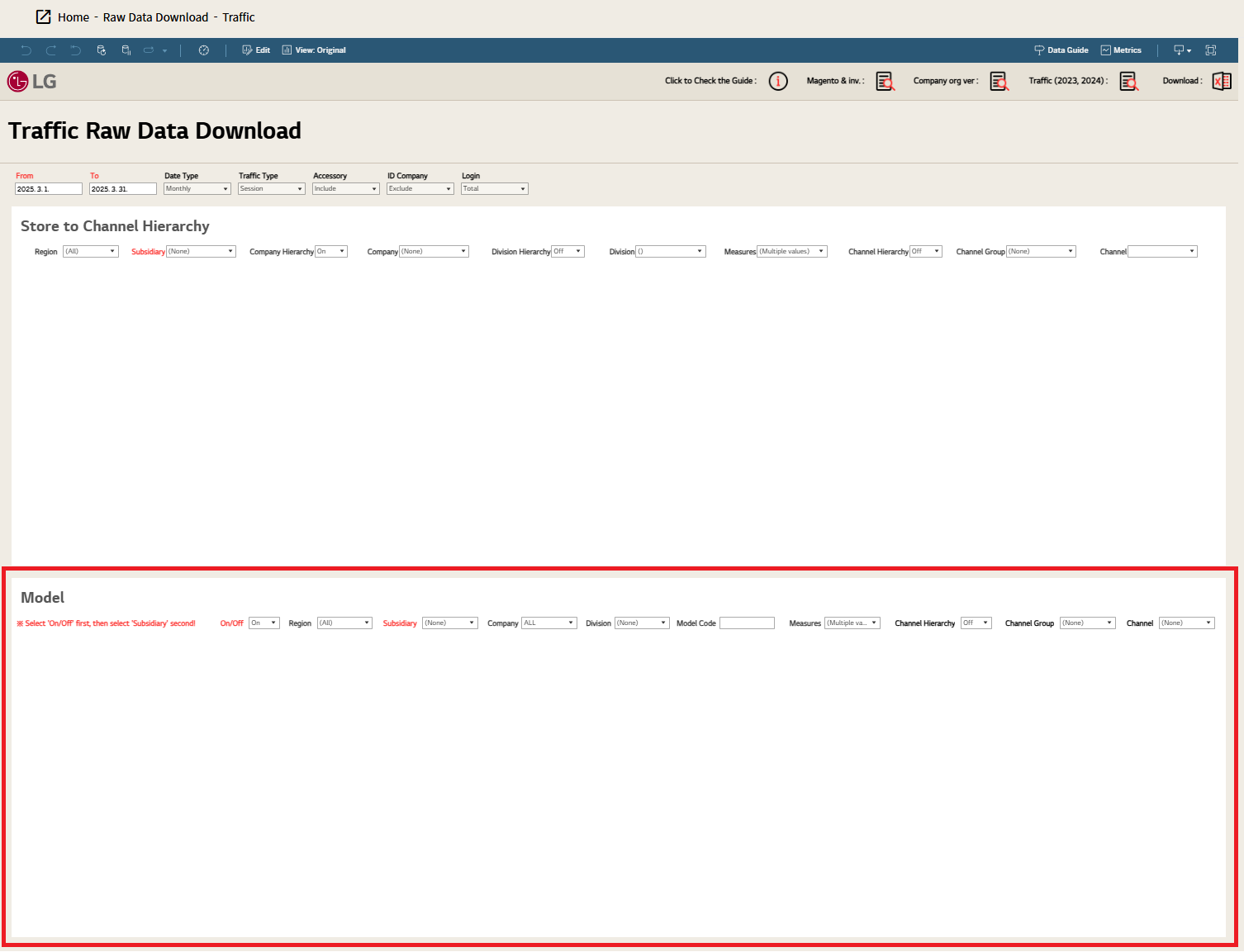
Task: Expand the Date Type Monthly dropdown
Action: pos(197,189)
